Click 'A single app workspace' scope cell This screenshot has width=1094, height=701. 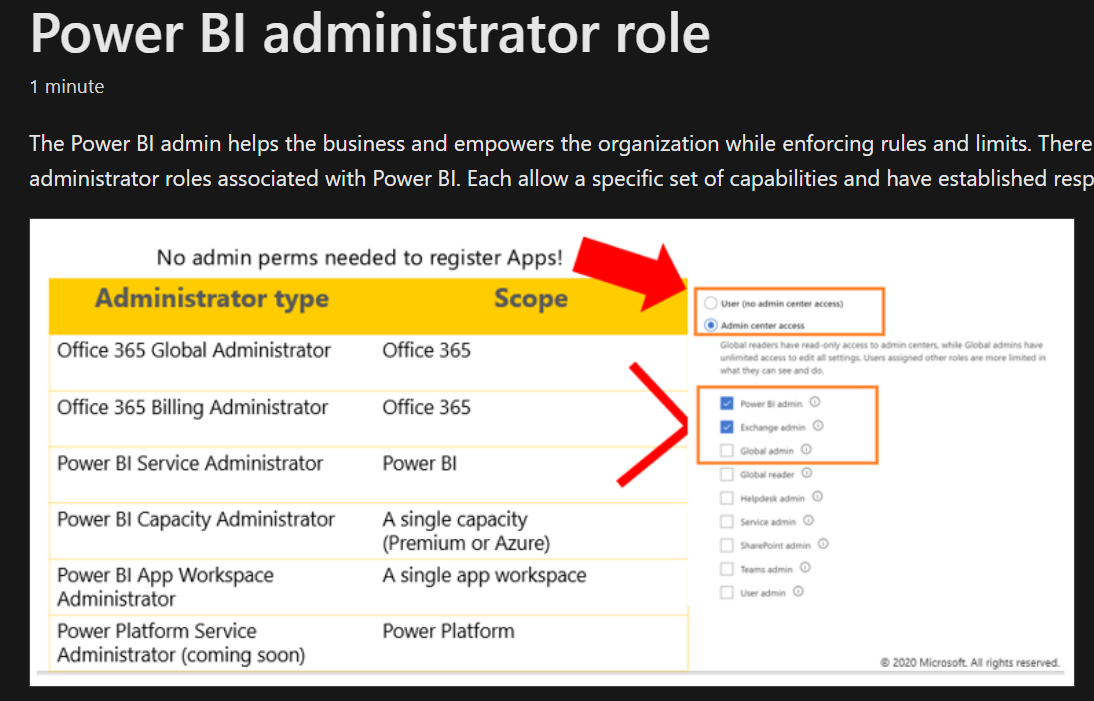[484, 575]
